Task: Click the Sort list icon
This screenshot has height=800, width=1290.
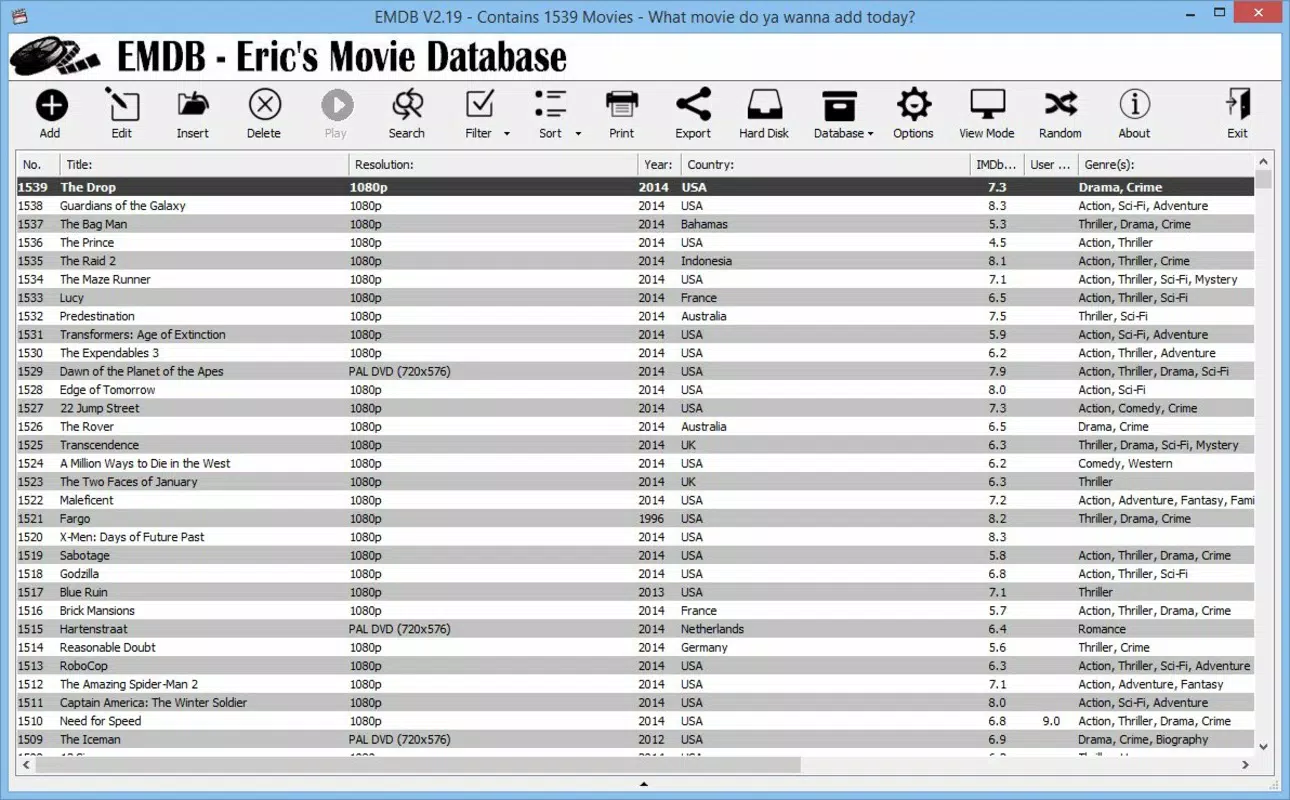Action: (x=550, y=105)
